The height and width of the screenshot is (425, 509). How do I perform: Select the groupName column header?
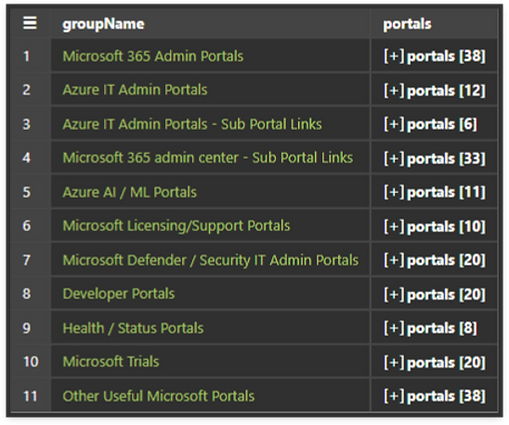[210, 24]
